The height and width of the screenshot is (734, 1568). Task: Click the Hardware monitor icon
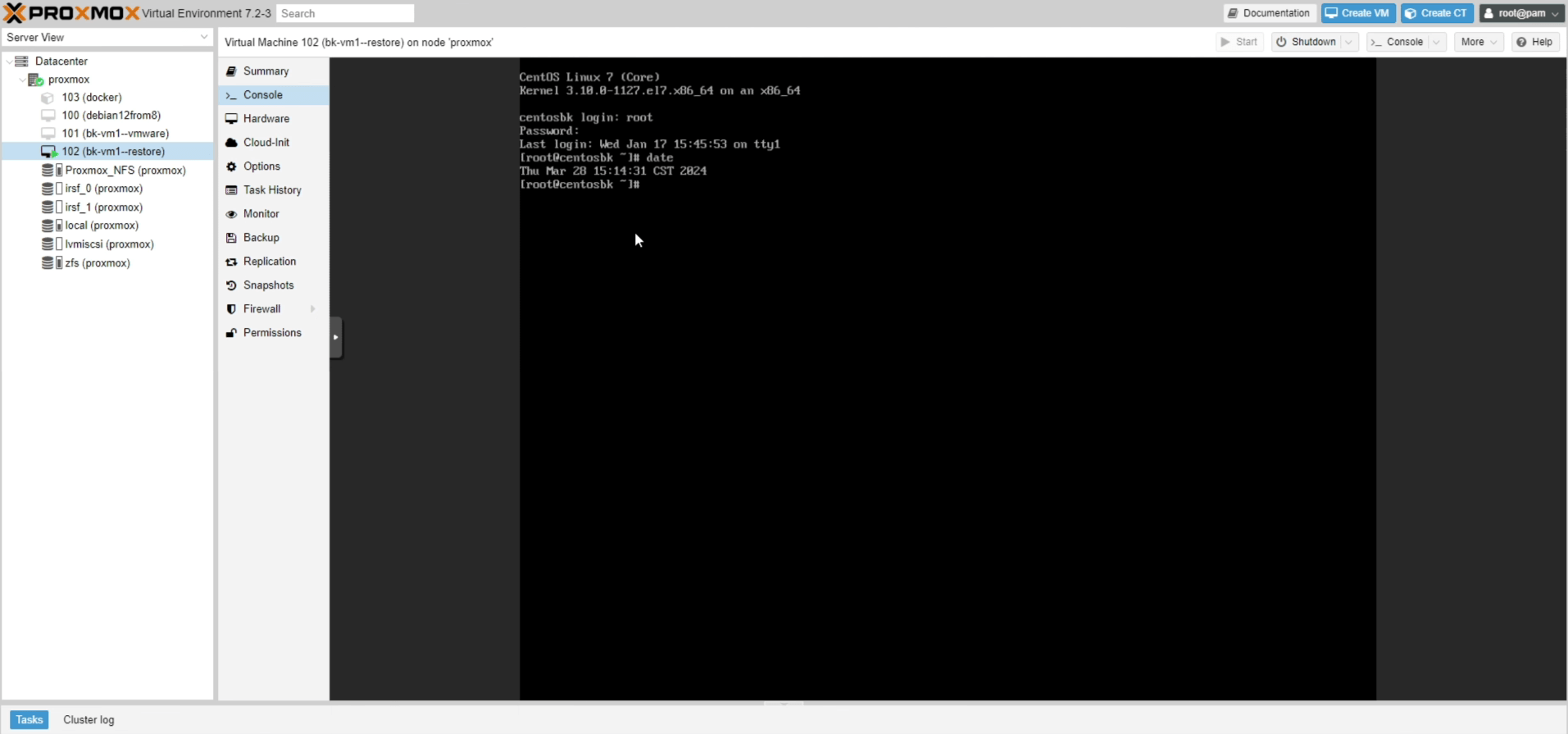(231, 119)
